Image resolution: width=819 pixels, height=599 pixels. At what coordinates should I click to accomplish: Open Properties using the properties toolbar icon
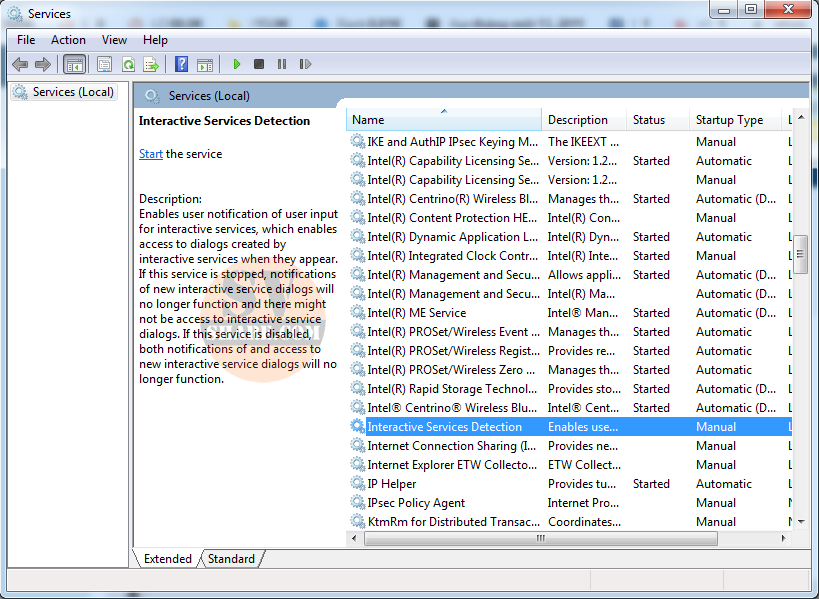pos(104,64)
